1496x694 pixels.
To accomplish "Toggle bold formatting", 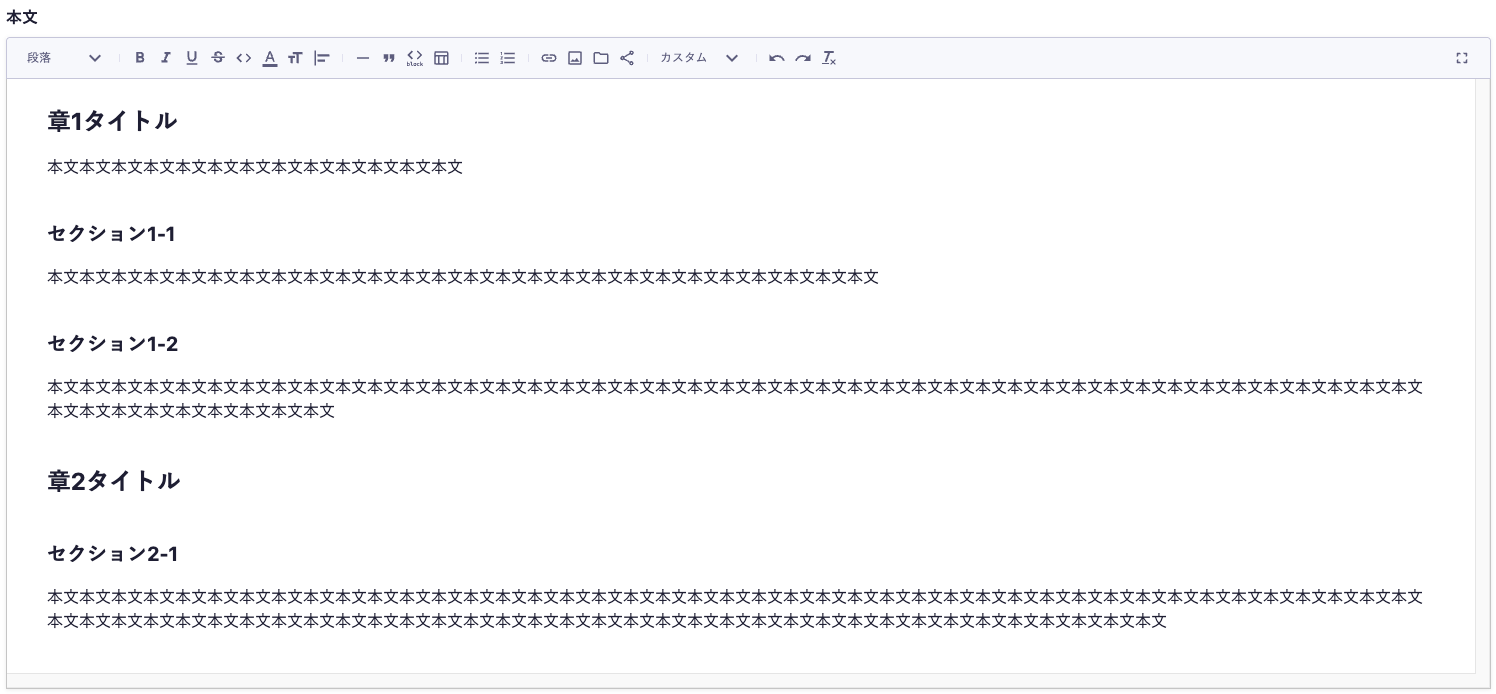I will click(140, 58).
